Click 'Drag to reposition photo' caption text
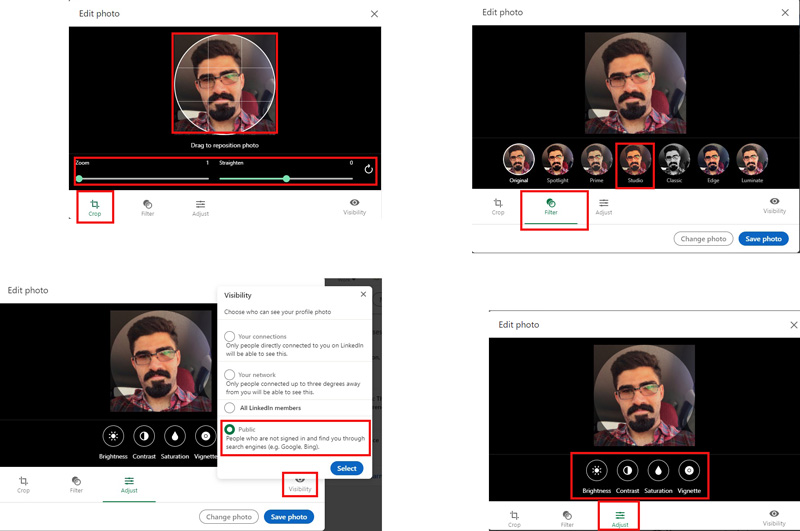Screen dimensions: 800x531 pyautogui.click(x=224, y=145)
